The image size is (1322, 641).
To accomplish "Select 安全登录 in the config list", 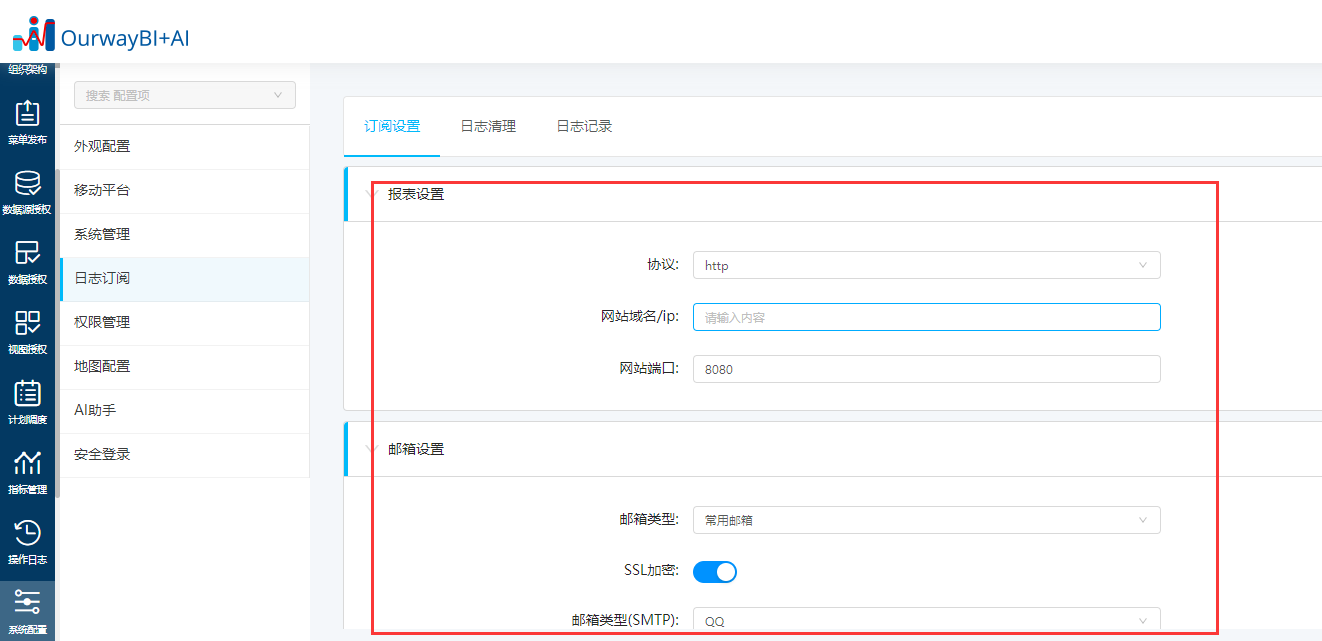I will point(102,454).
